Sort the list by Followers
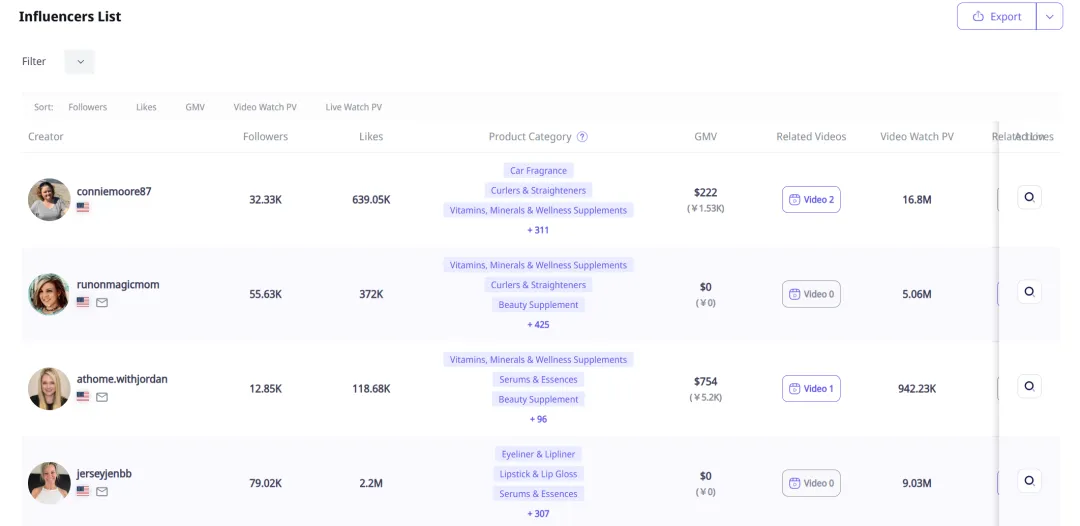This screenshot has width=1080, height=526. click(87, 107)
